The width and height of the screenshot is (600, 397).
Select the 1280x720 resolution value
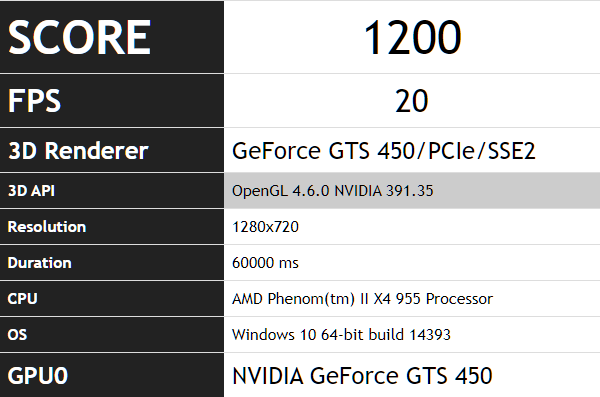(x=265, y=227)
